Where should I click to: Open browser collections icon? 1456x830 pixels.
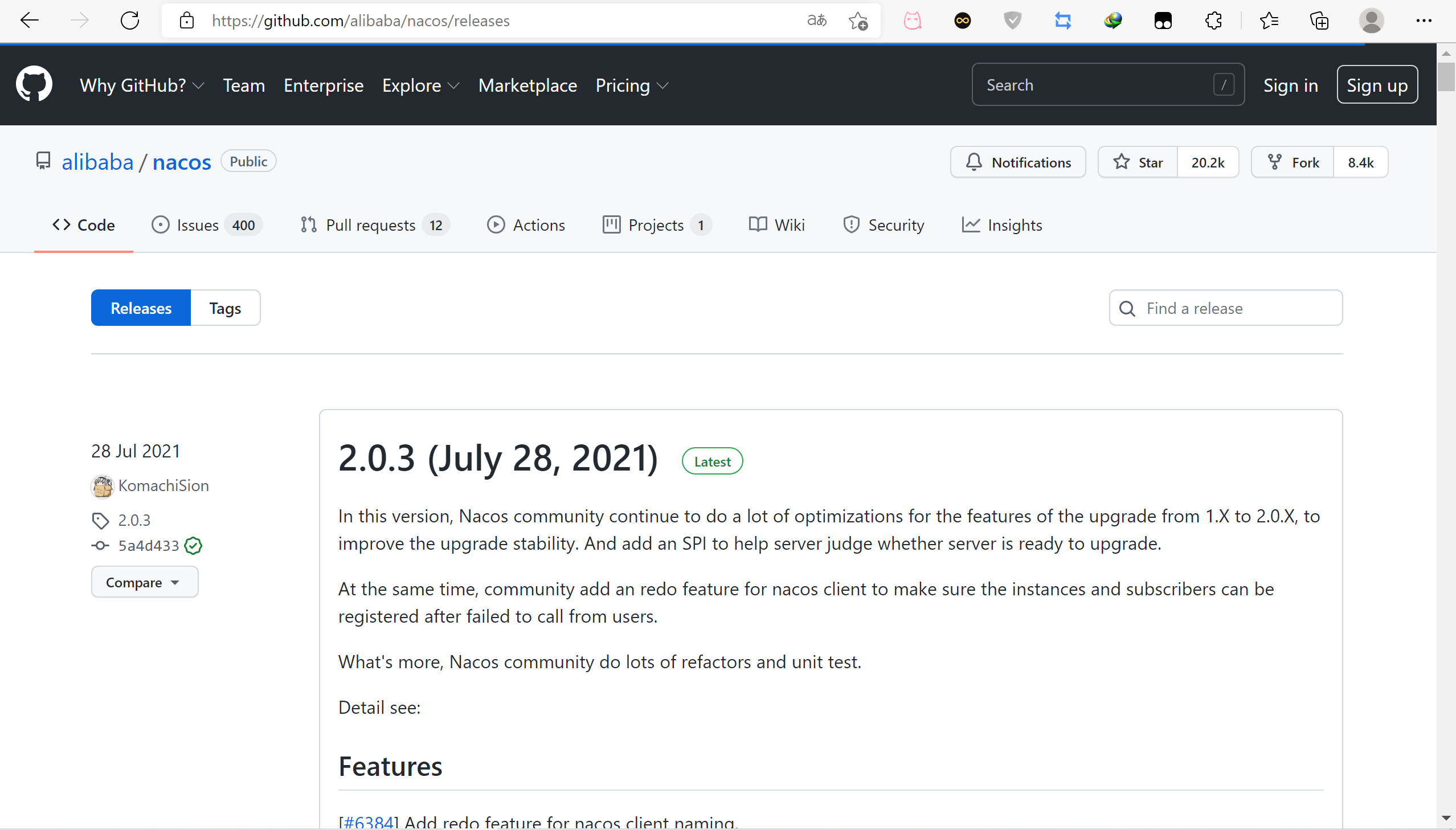point(1319,21)
